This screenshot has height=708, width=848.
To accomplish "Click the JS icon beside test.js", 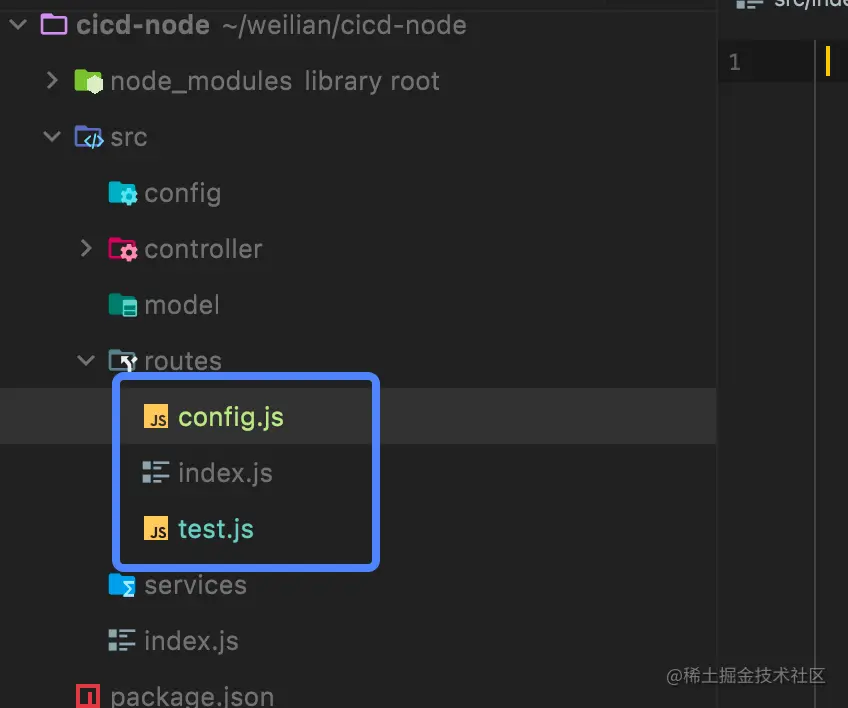I will click(156, 528).
